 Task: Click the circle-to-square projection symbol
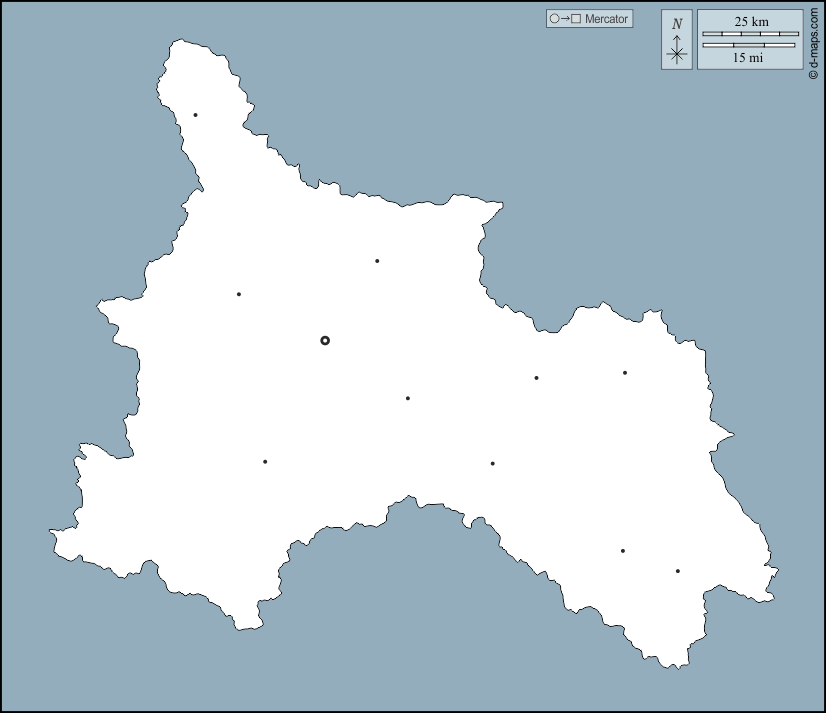pyautogui.click(x=565, y=19)
